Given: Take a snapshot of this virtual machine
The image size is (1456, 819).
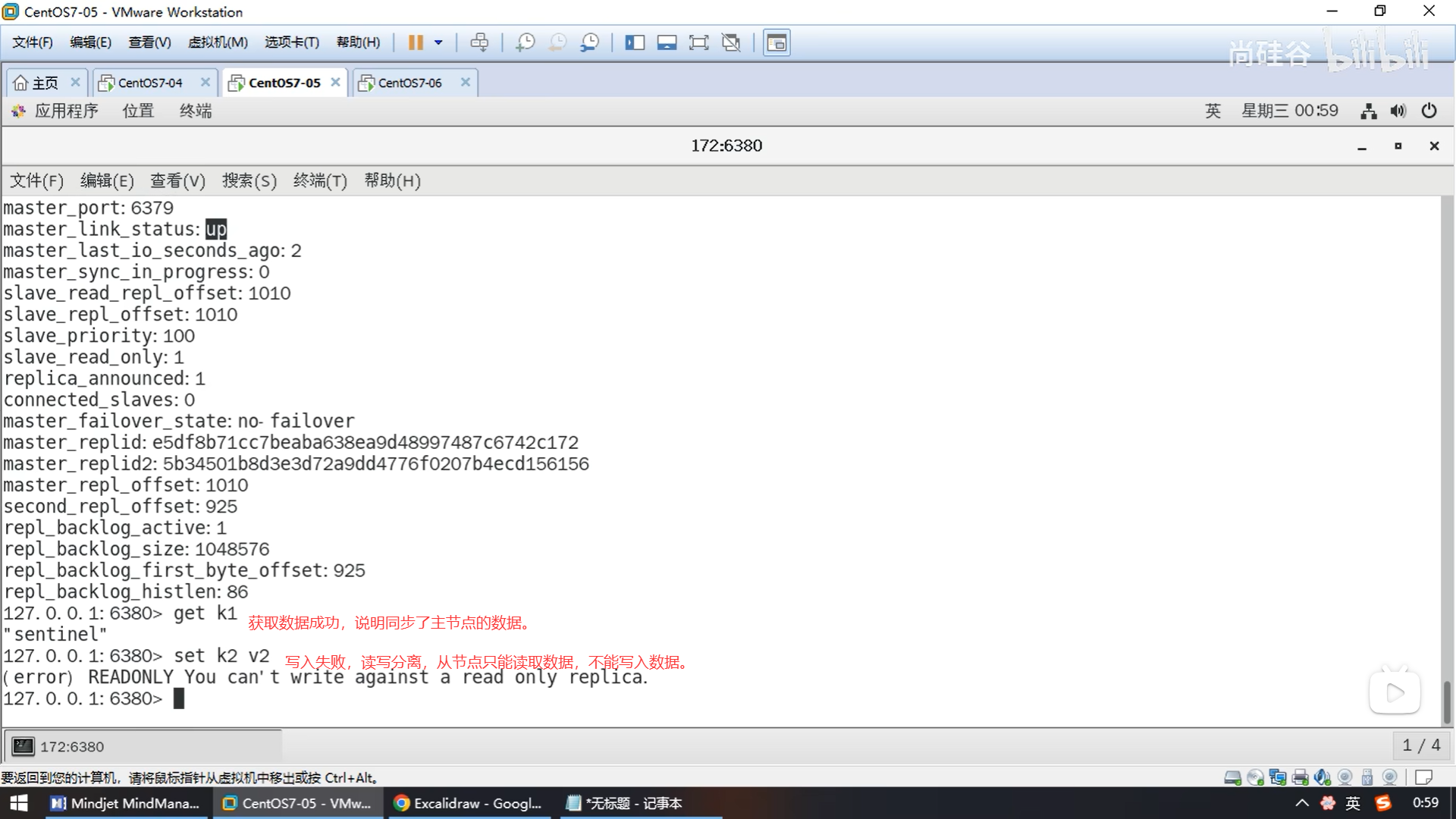Looking at the screenshot, I should click(x=525, y=42).
